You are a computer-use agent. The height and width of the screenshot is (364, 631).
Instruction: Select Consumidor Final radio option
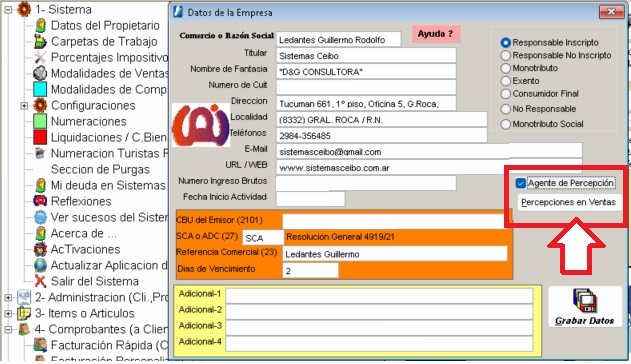505,94
